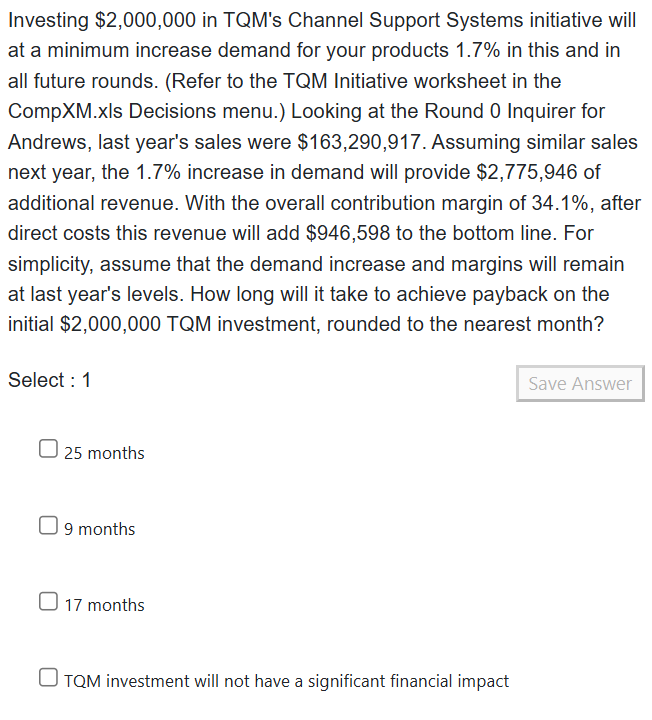Click 'nearest month?' at the question end
Screen dimensions: 652x720
pos(534,325)
